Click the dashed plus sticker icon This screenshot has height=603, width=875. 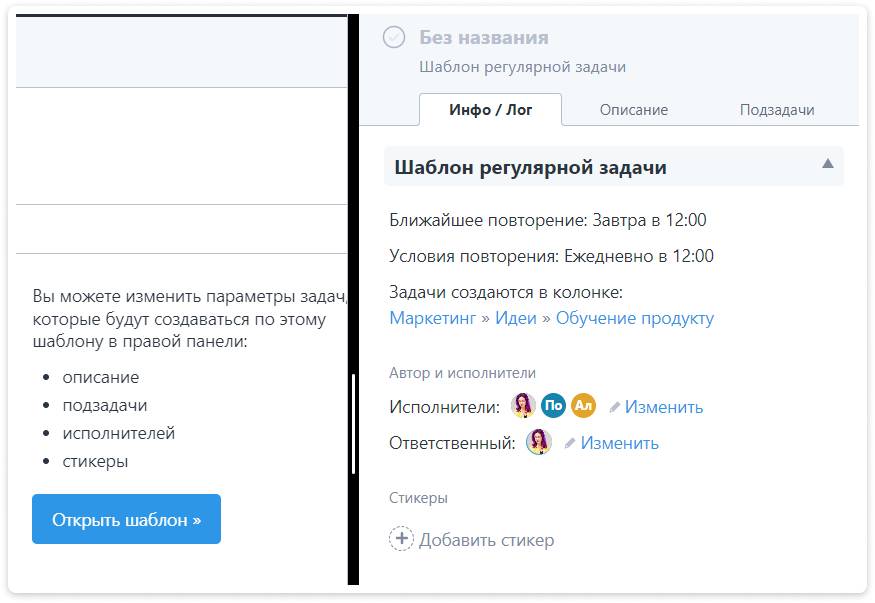point(401,540)
